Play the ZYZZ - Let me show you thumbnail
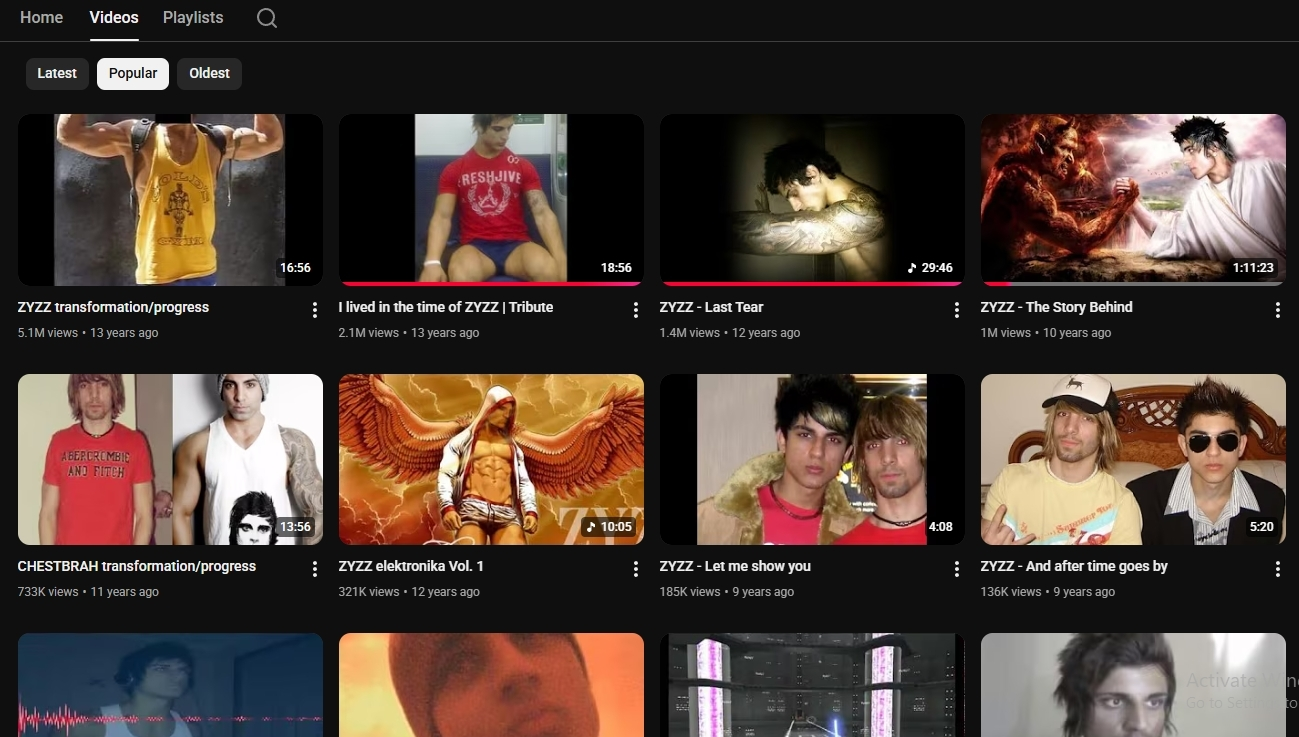This screenshot has height=737, width=1299. tap(812, 459)
